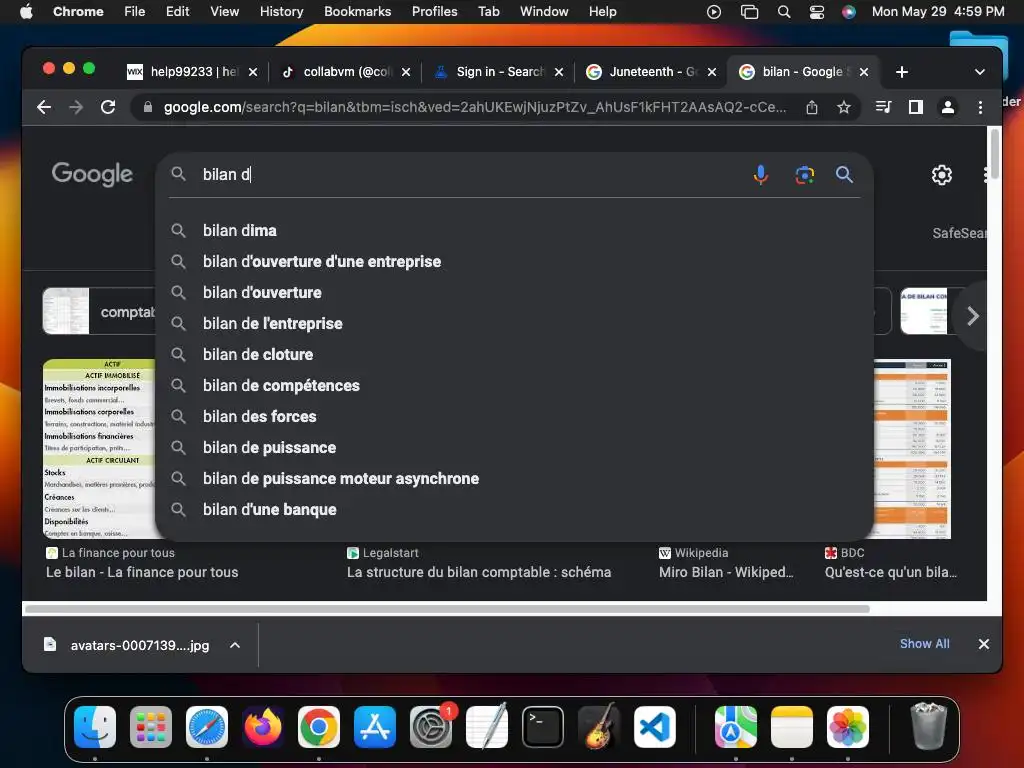Reload the current page
The image size is (1024, 768).
tap(108, 107)
